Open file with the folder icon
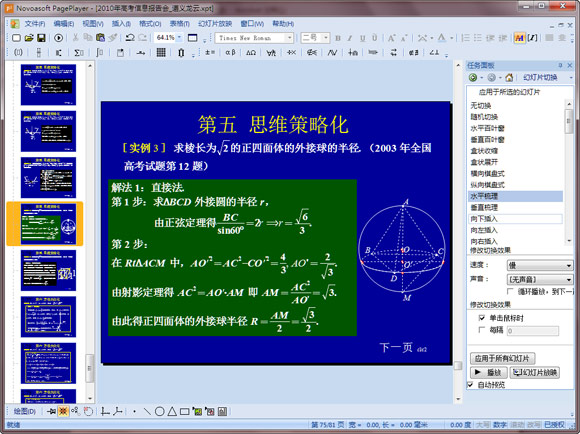Screen dimensions: 580x434 [x=29, y=38]
